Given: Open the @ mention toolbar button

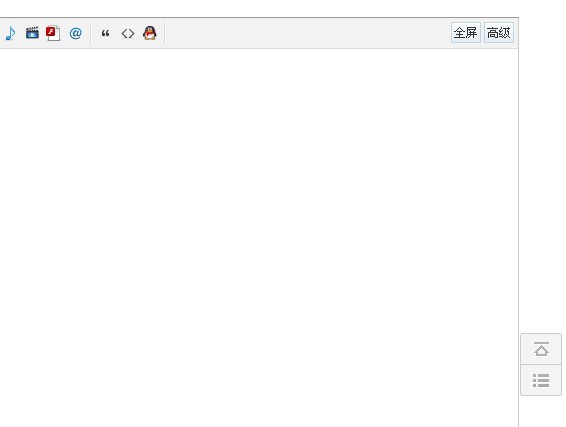Looking at the screenshot, I should 75,33.
